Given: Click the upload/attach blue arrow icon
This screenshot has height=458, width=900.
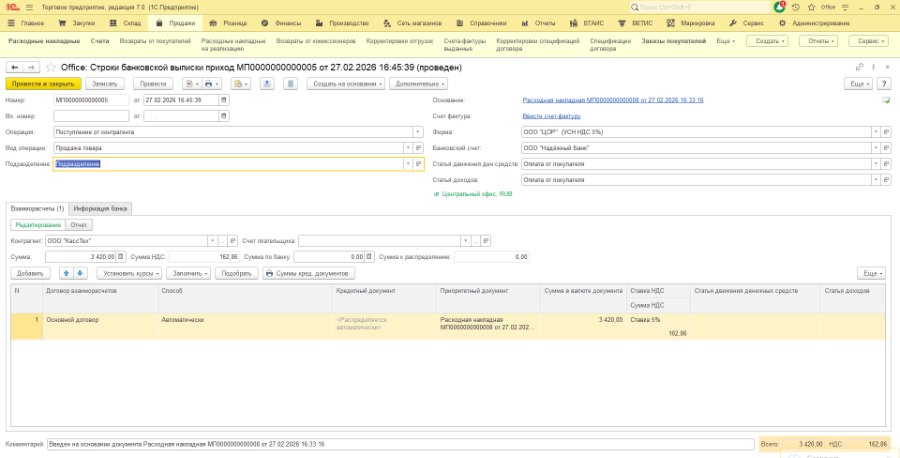Looking at the screenshot, I should [267, 84].
